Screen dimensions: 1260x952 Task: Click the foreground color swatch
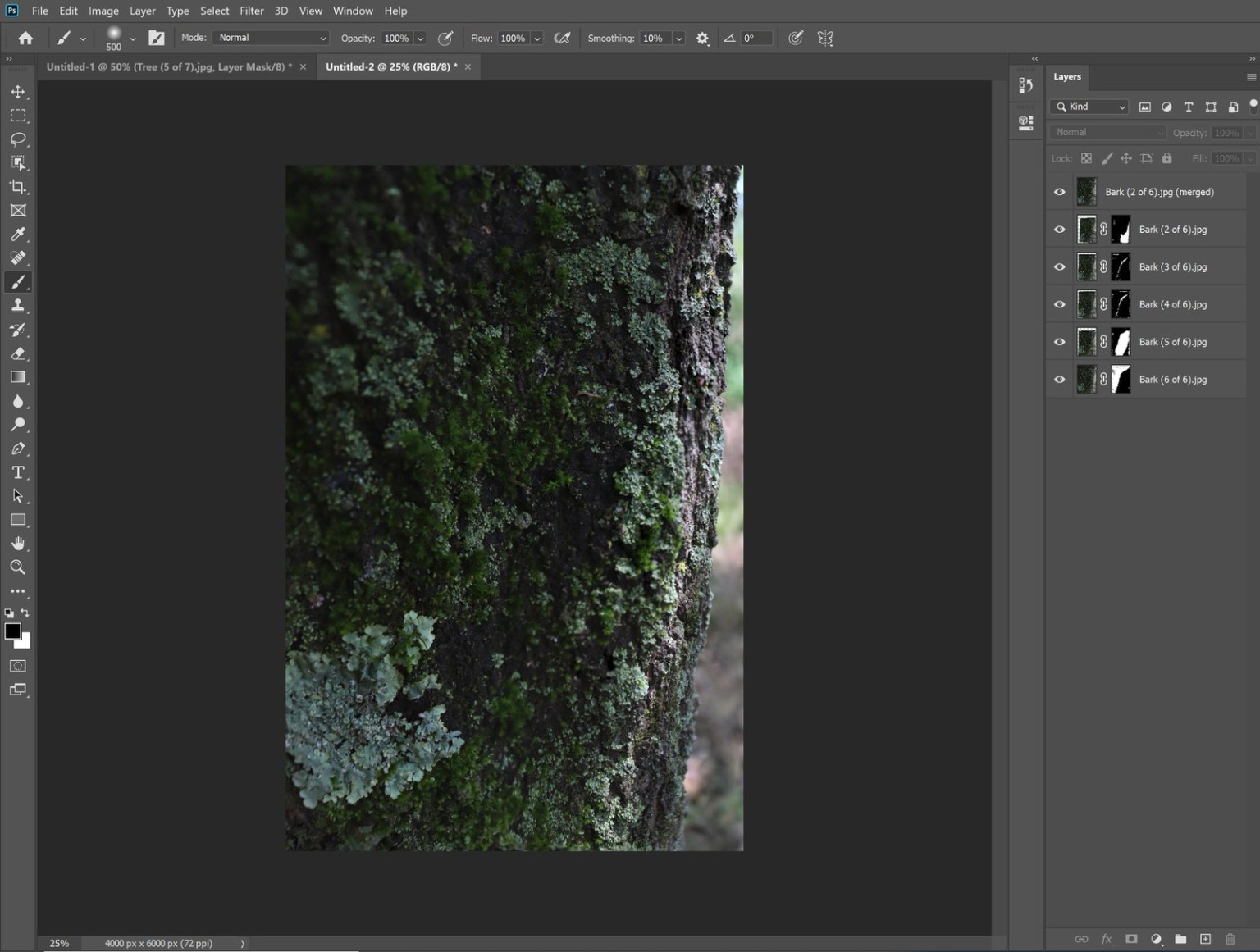click(x=13, y=631)
